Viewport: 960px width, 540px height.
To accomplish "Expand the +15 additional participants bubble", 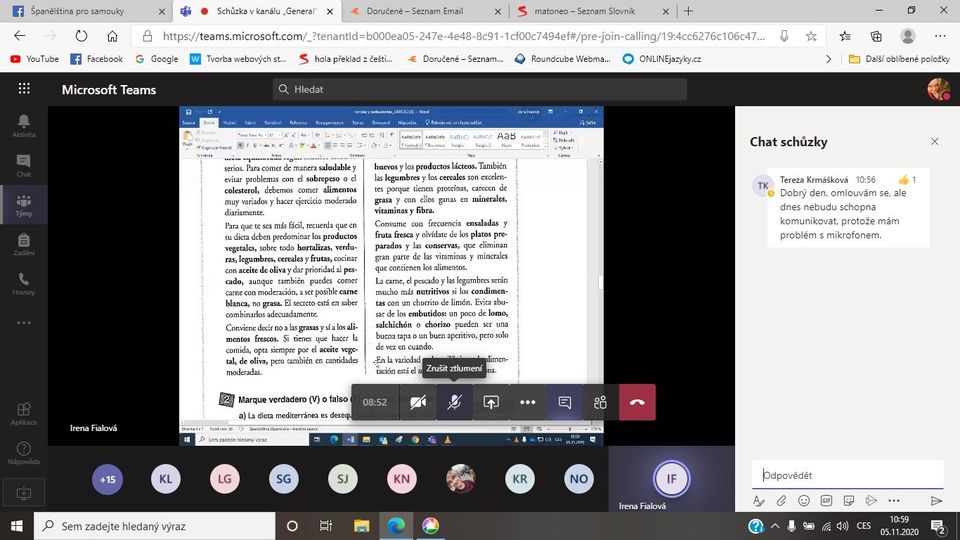I will [x=107, y=479].
